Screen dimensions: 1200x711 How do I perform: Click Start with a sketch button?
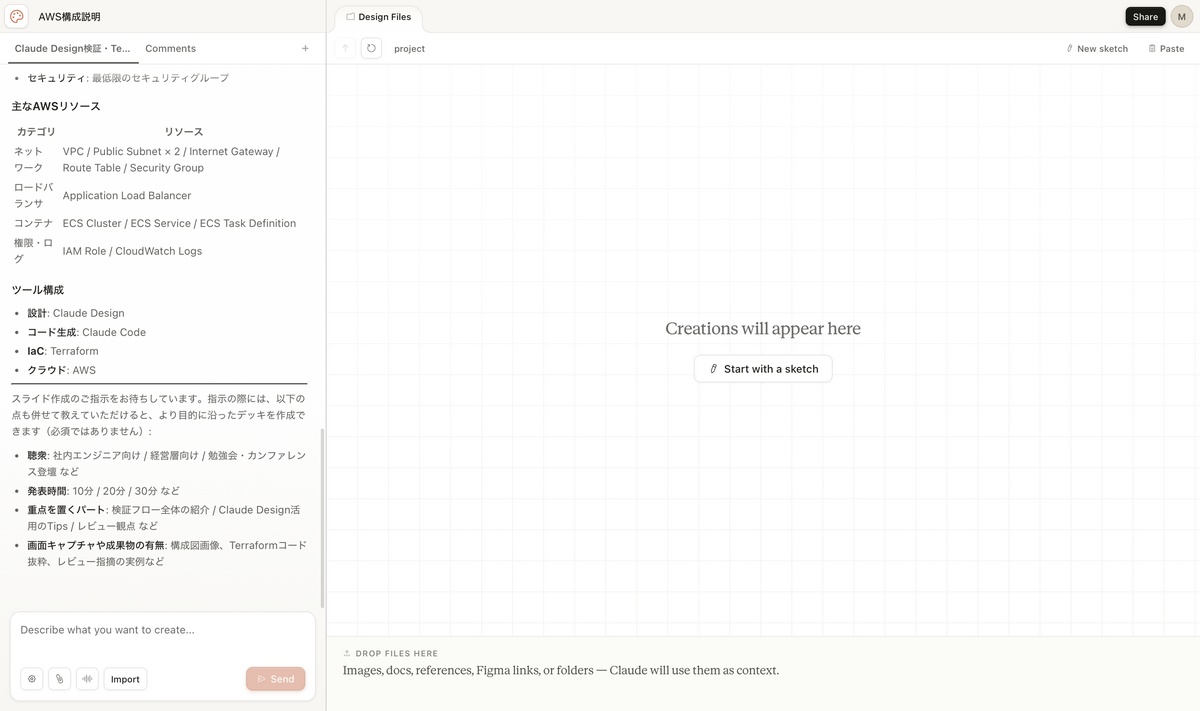763,369
